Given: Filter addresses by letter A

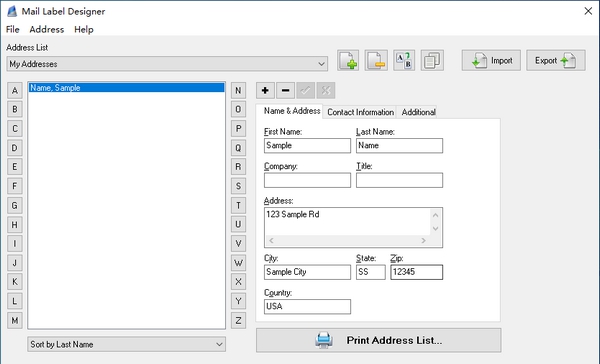Looking at the screenshot, I should pos(15,91).
